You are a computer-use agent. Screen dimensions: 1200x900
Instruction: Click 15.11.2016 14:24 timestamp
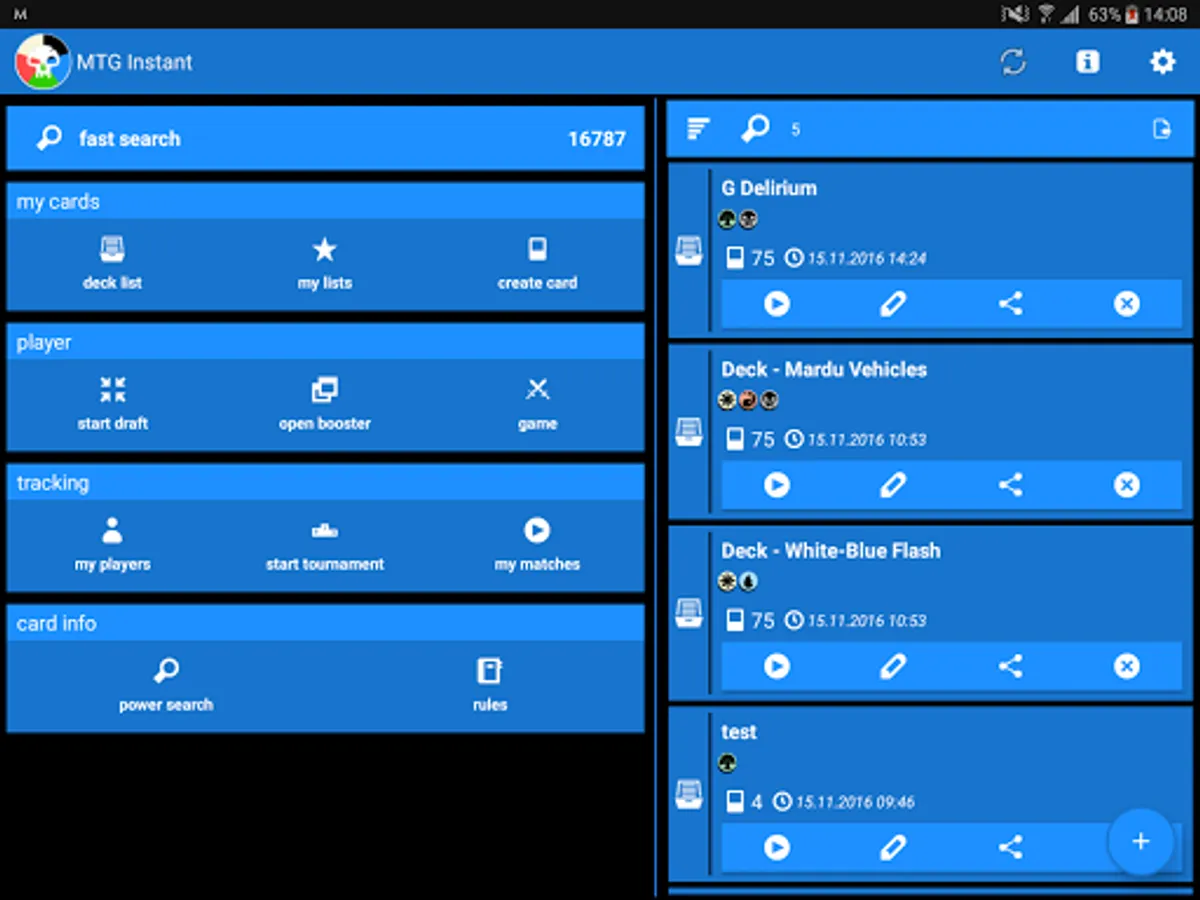(x=866, y=258)
